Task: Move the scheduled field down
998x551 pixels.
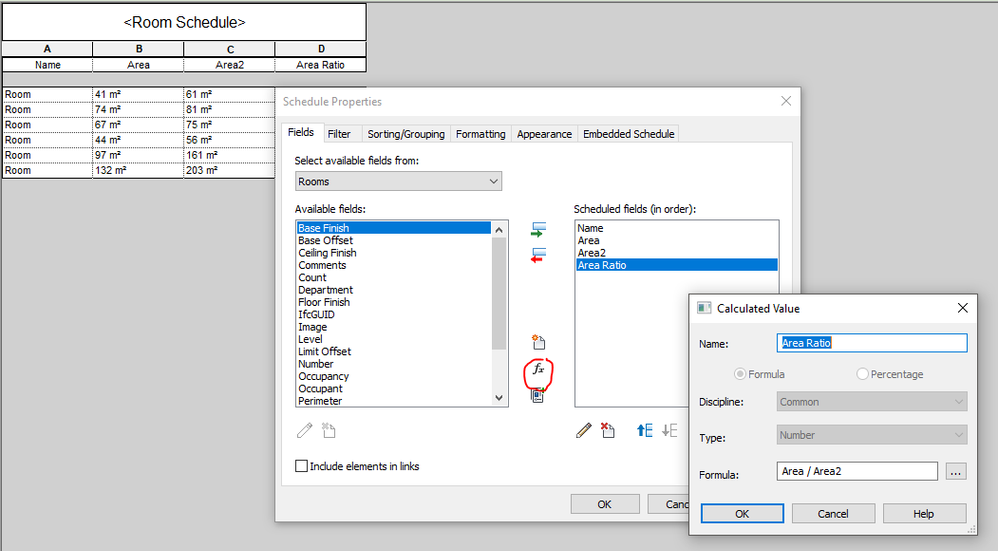Action: click(670, 431)
